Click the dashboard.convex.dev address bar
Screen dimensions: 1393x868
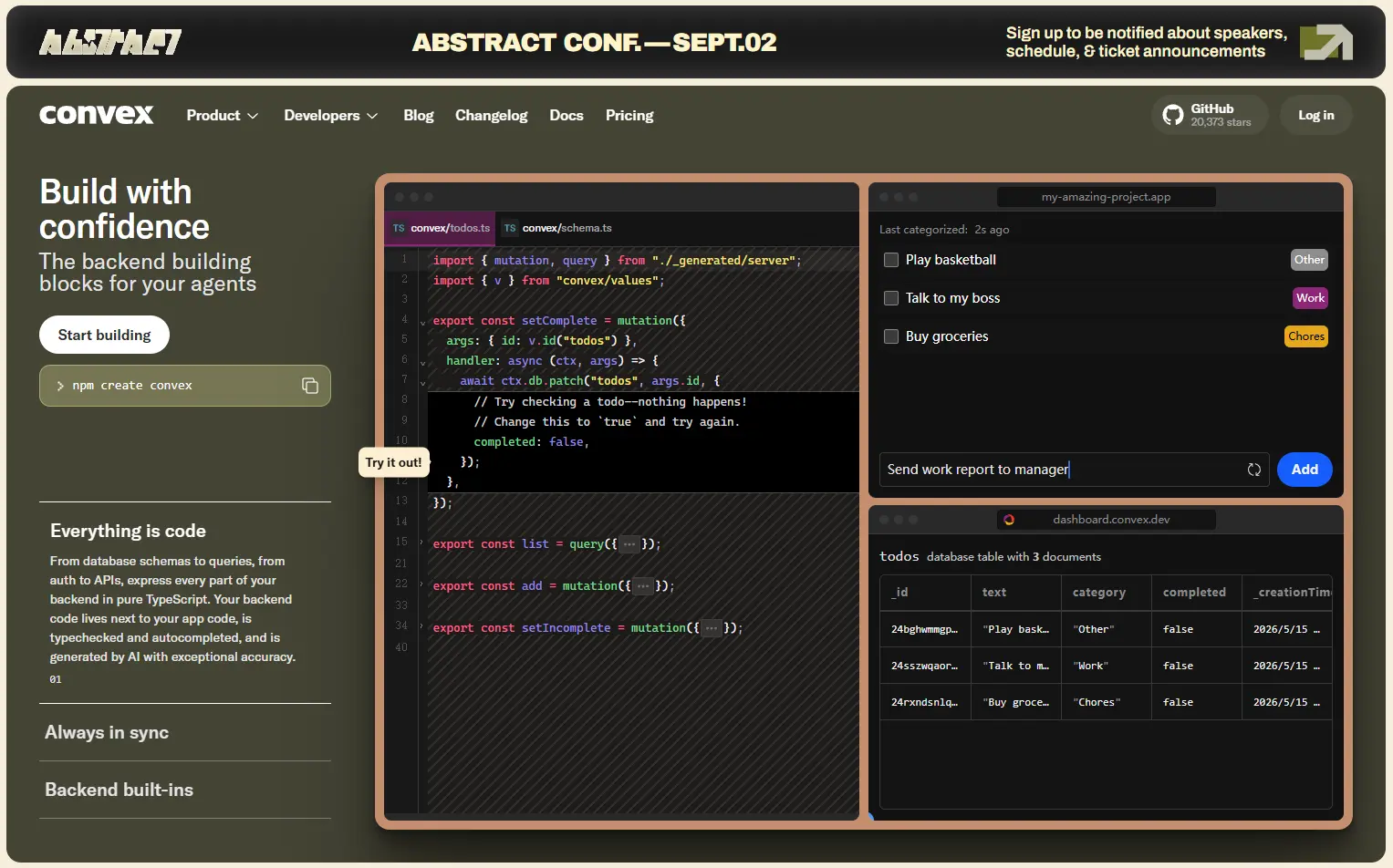click(1107, 520)
